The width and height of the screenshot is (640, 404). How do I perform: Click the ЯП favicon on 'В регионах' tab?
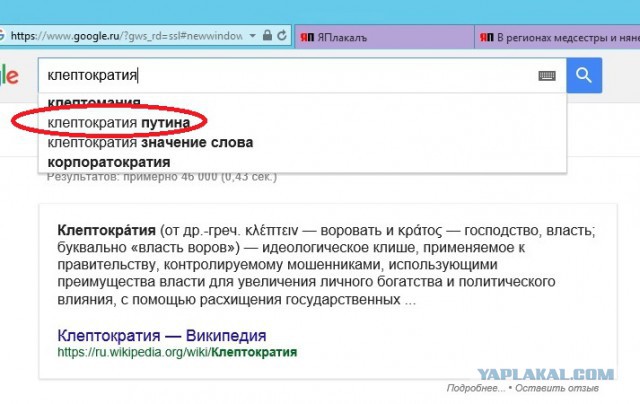coord(487,37)
